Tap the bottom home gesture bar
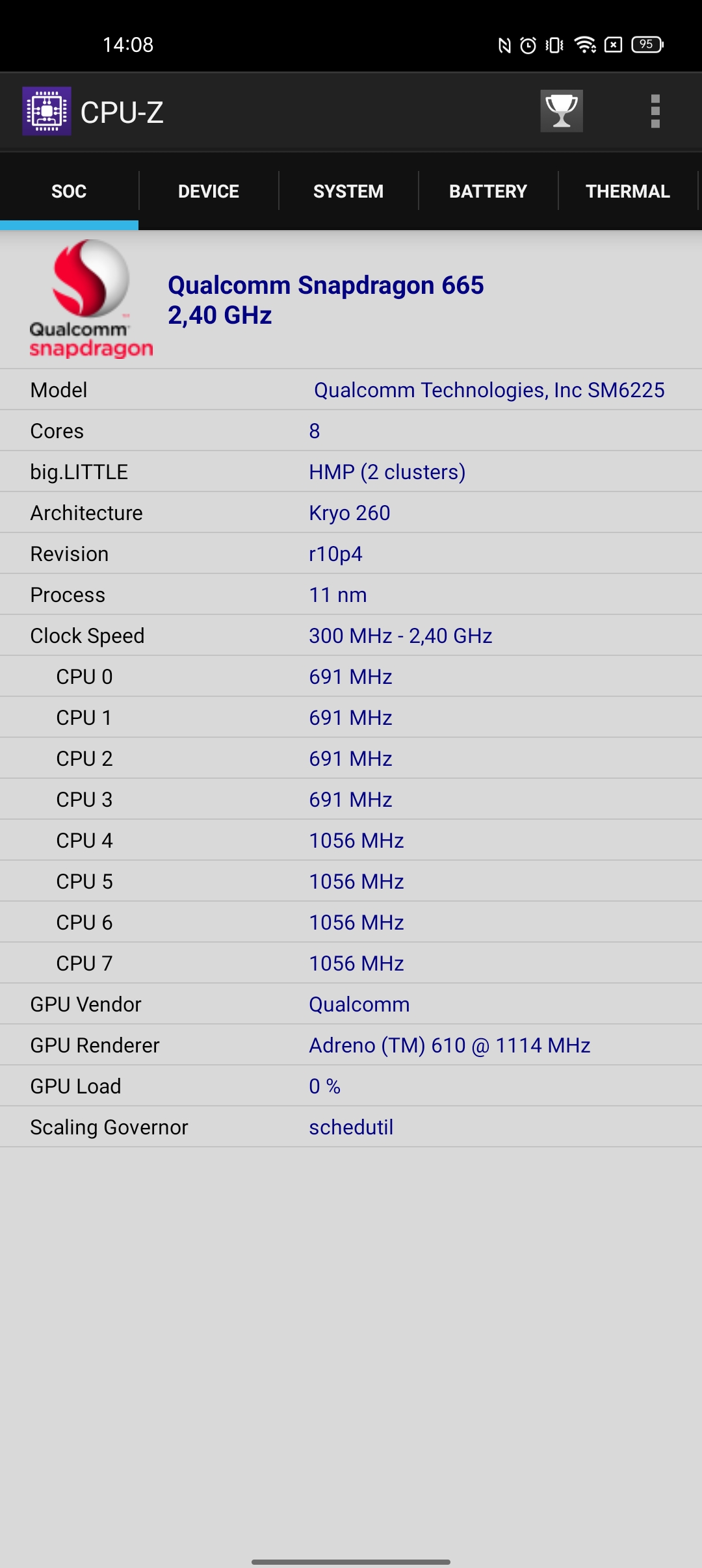 tap(351, 1561)
